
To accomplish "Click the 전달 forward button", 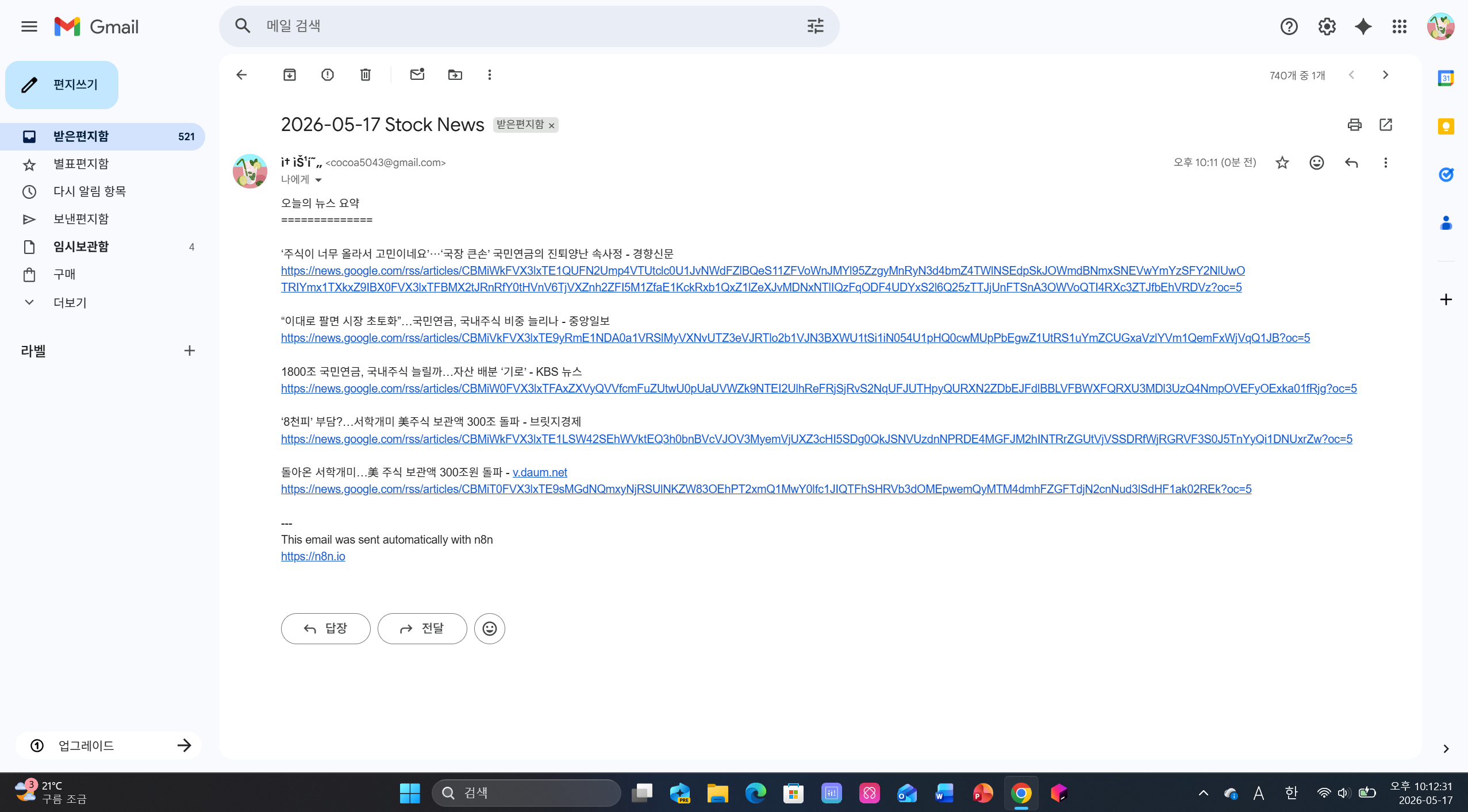I will click(x=422, y=629).
